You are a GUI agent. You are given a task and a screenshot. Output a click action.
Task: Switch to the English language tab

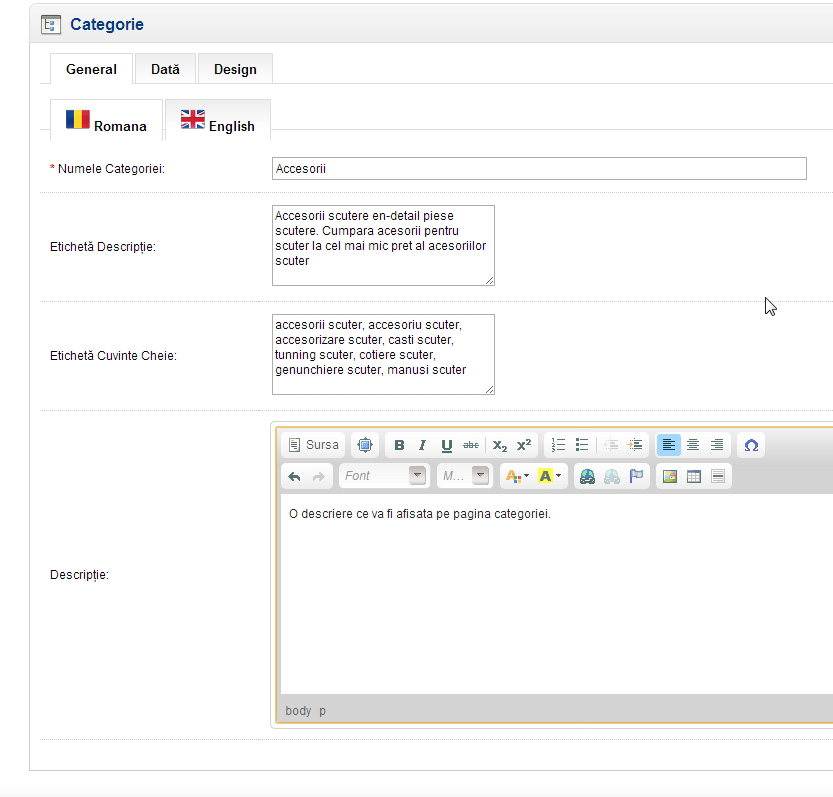[218, 122]
